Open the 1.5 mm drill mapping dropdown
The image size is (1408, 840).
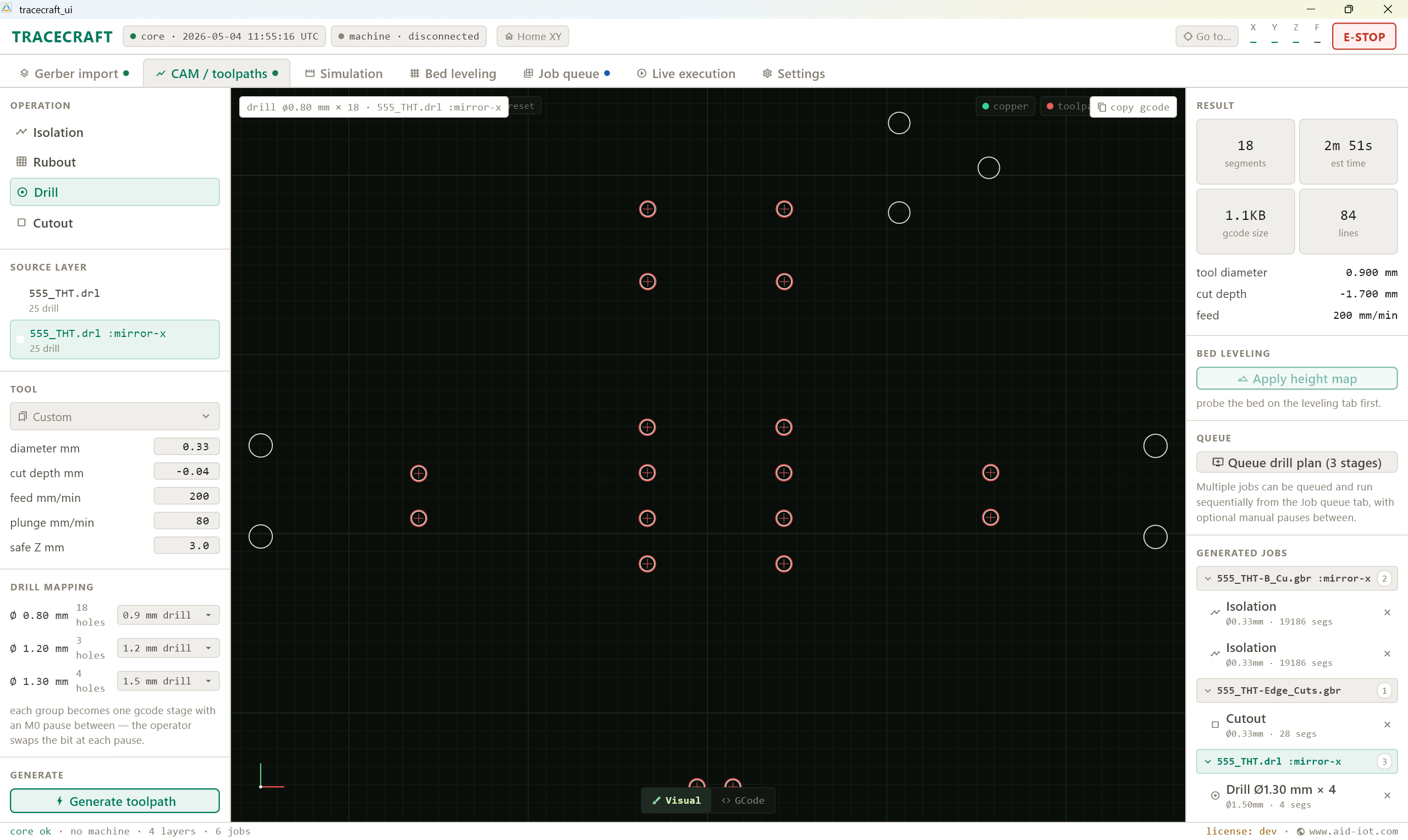[x=168, y=681]
